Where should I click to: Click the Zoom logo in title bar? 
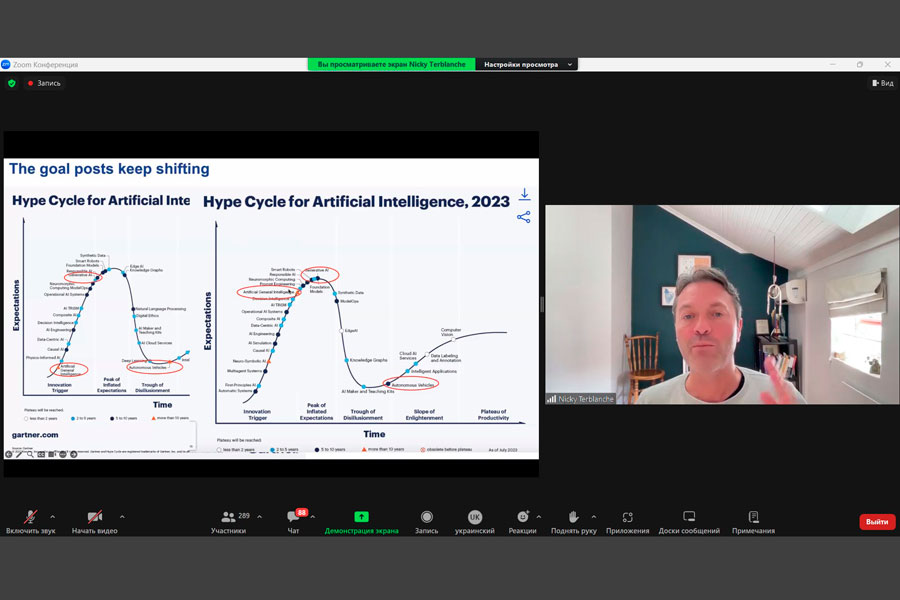pos(6,64)
